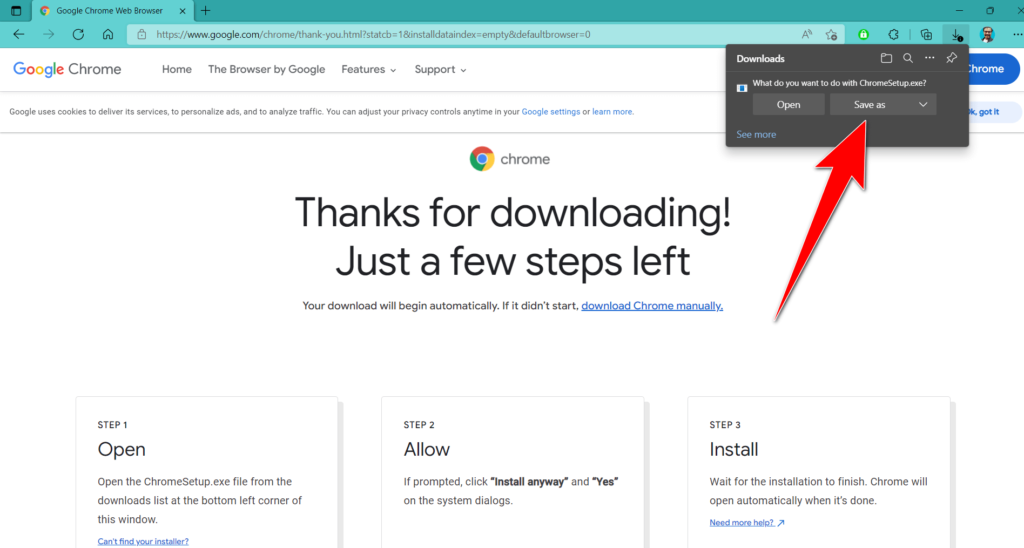Toggle the Downloads toolbar icon
Screen dimensions: 1024x548
click(x=956, y=35)
